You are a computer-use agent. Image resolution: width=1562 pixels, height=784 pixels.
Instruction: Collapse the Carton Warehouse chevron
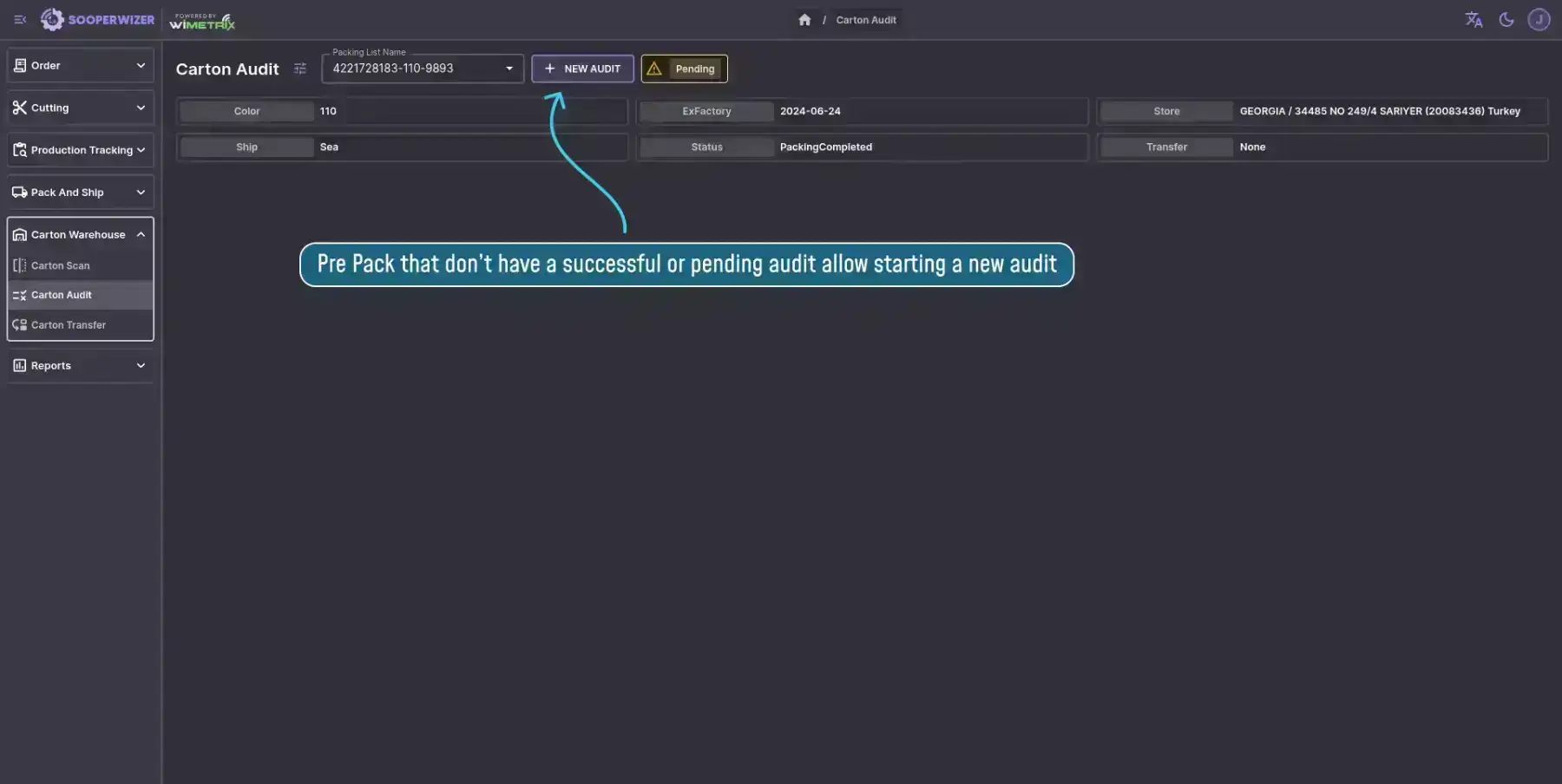click(x=141, y=234)
